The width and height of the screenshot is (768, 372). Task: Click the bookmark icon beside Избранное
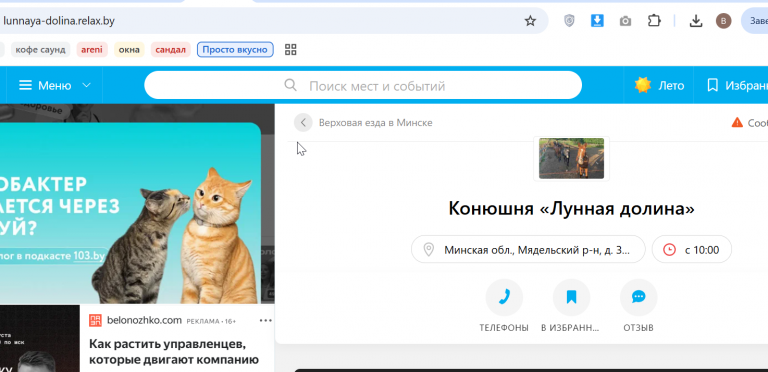[x=712, y=86]
